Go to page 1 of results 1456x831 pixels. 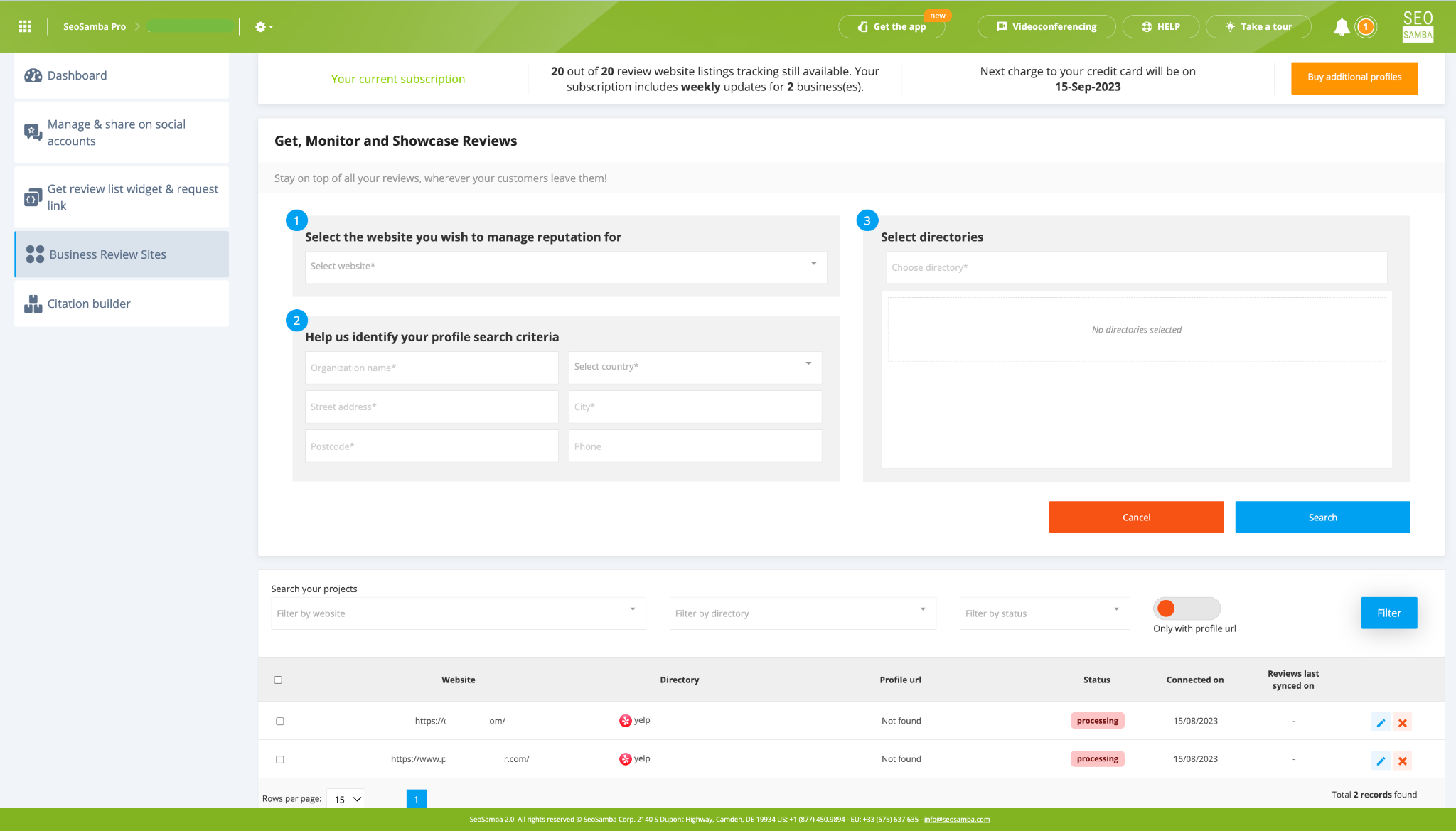pos(417,799)
